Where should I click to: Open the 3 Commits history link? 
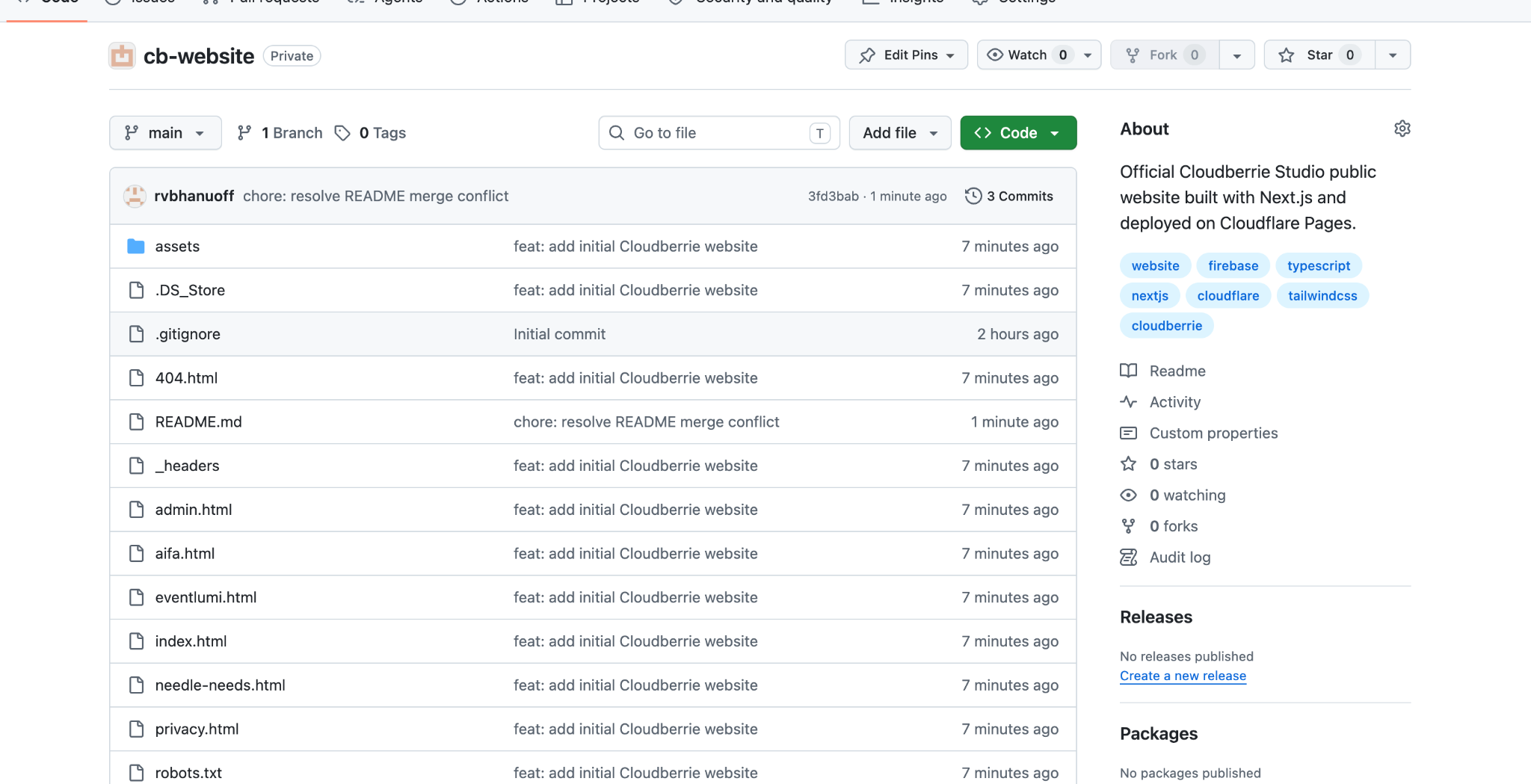(x=1009, y=196)
